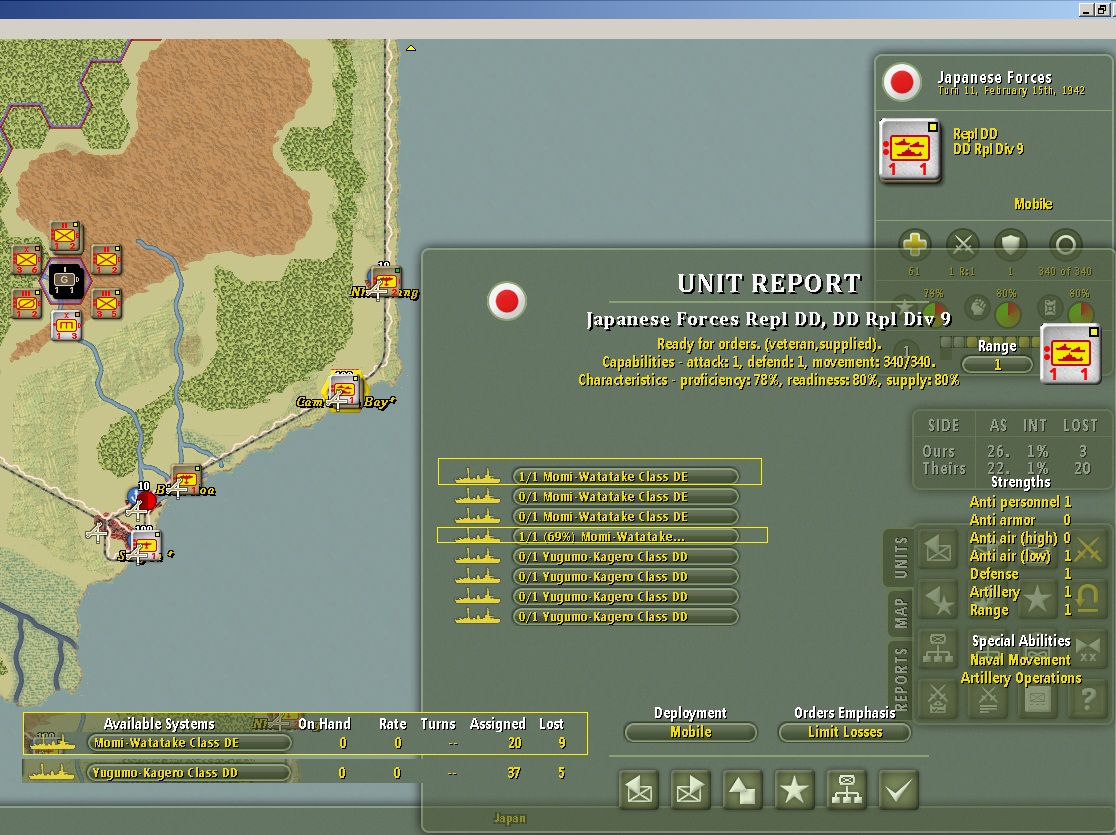This screenshot has height=835, width=1116.
Task: Click the Deployment 'Mobile' button
Action: click(690, 732)
